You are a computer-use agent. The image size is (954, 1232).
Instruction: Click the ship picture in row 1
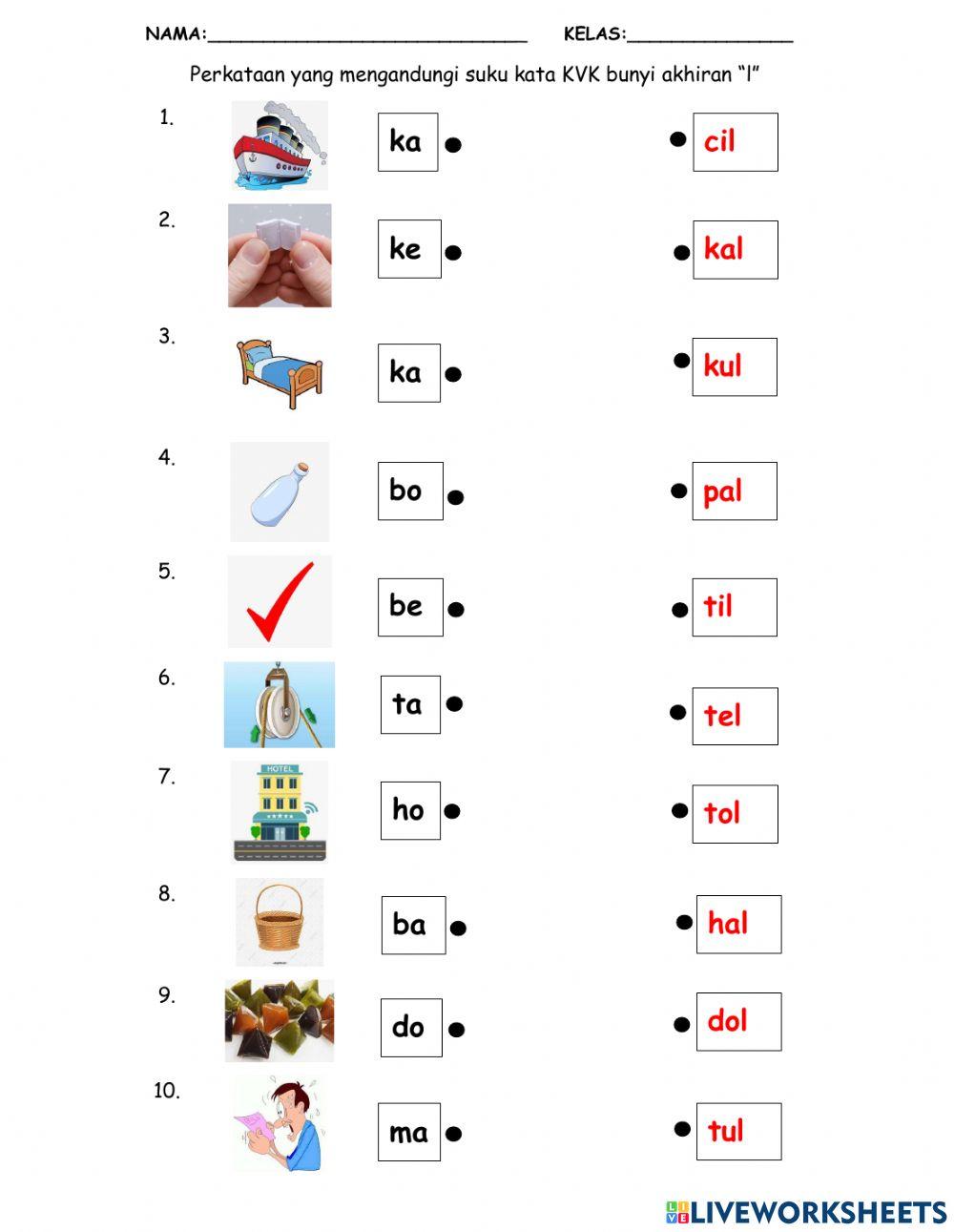click(x=280, y=145)
